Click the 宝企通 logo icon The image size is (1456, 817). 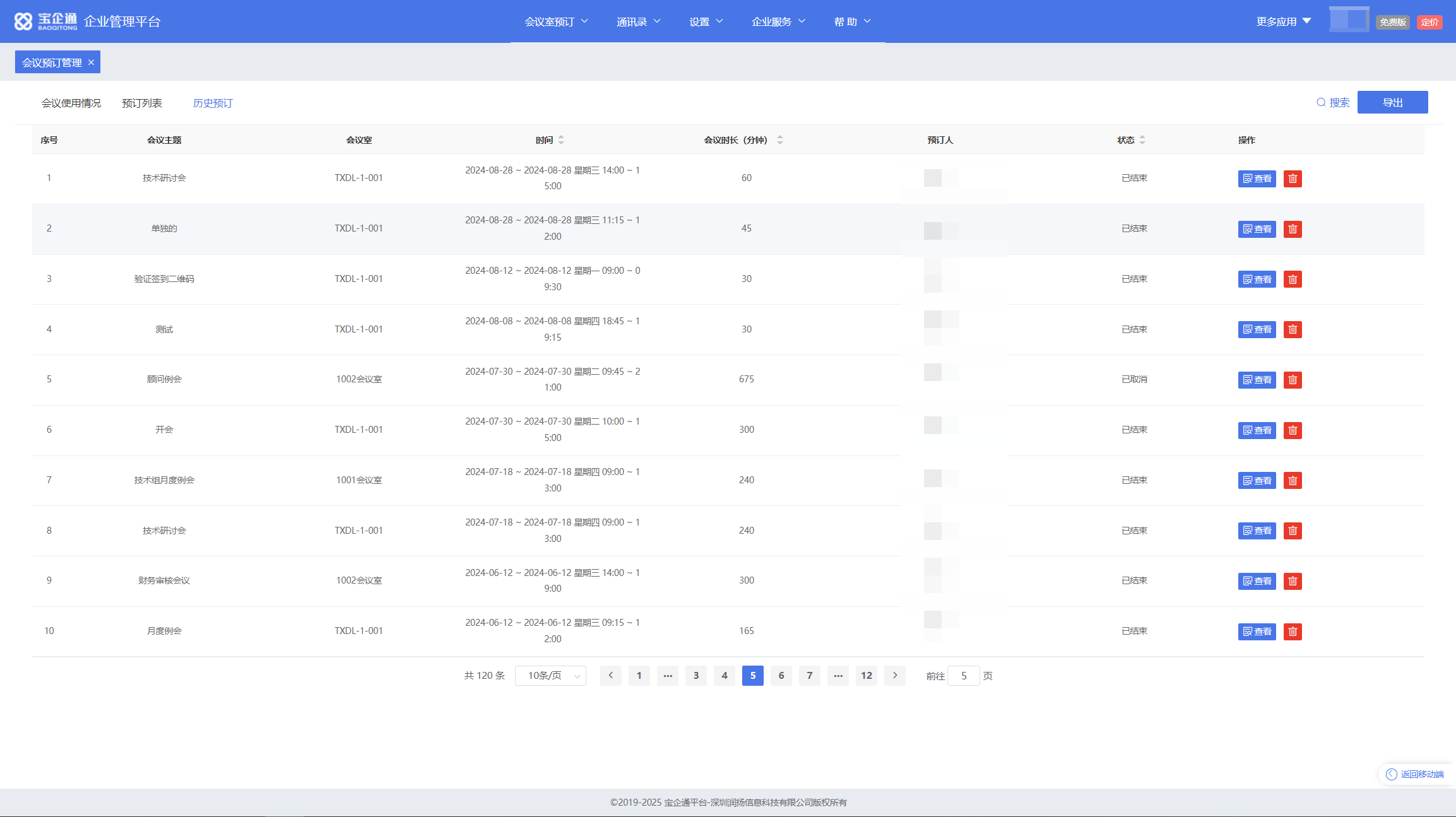[x=23, y=21]
